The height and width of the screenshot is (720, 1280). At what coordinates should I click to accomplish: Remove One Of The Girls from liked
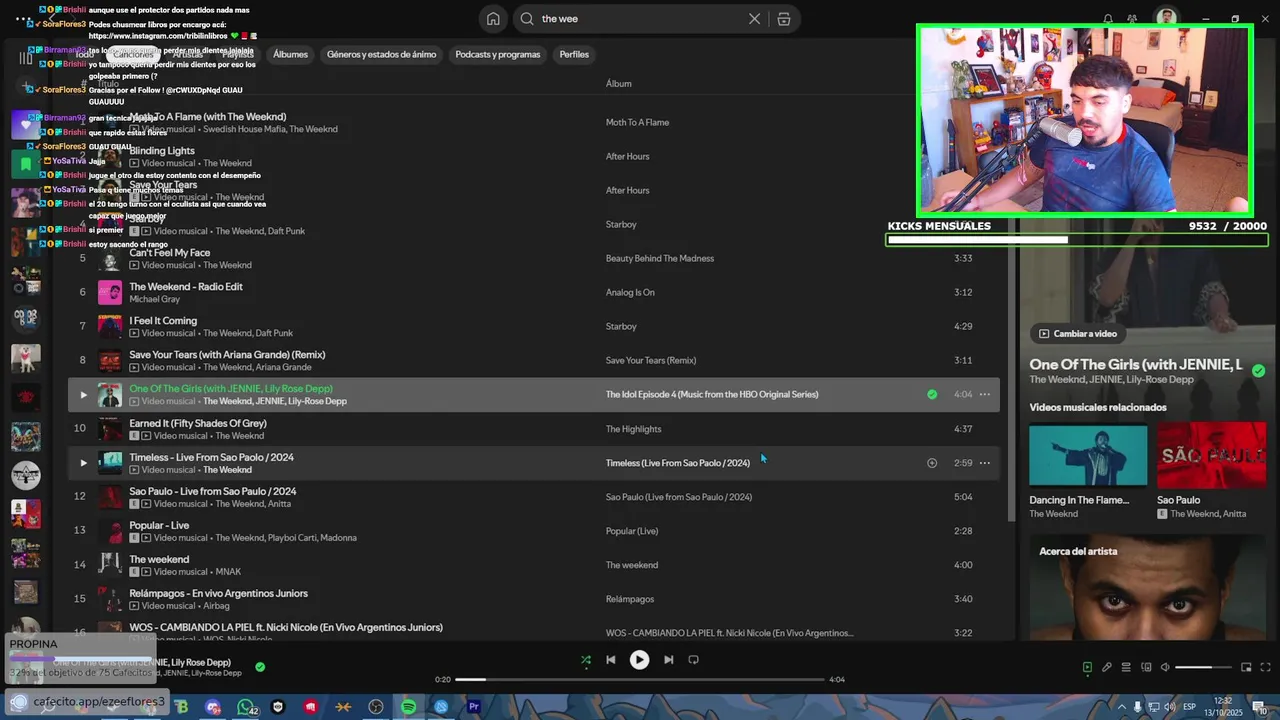tap(932, 395)
